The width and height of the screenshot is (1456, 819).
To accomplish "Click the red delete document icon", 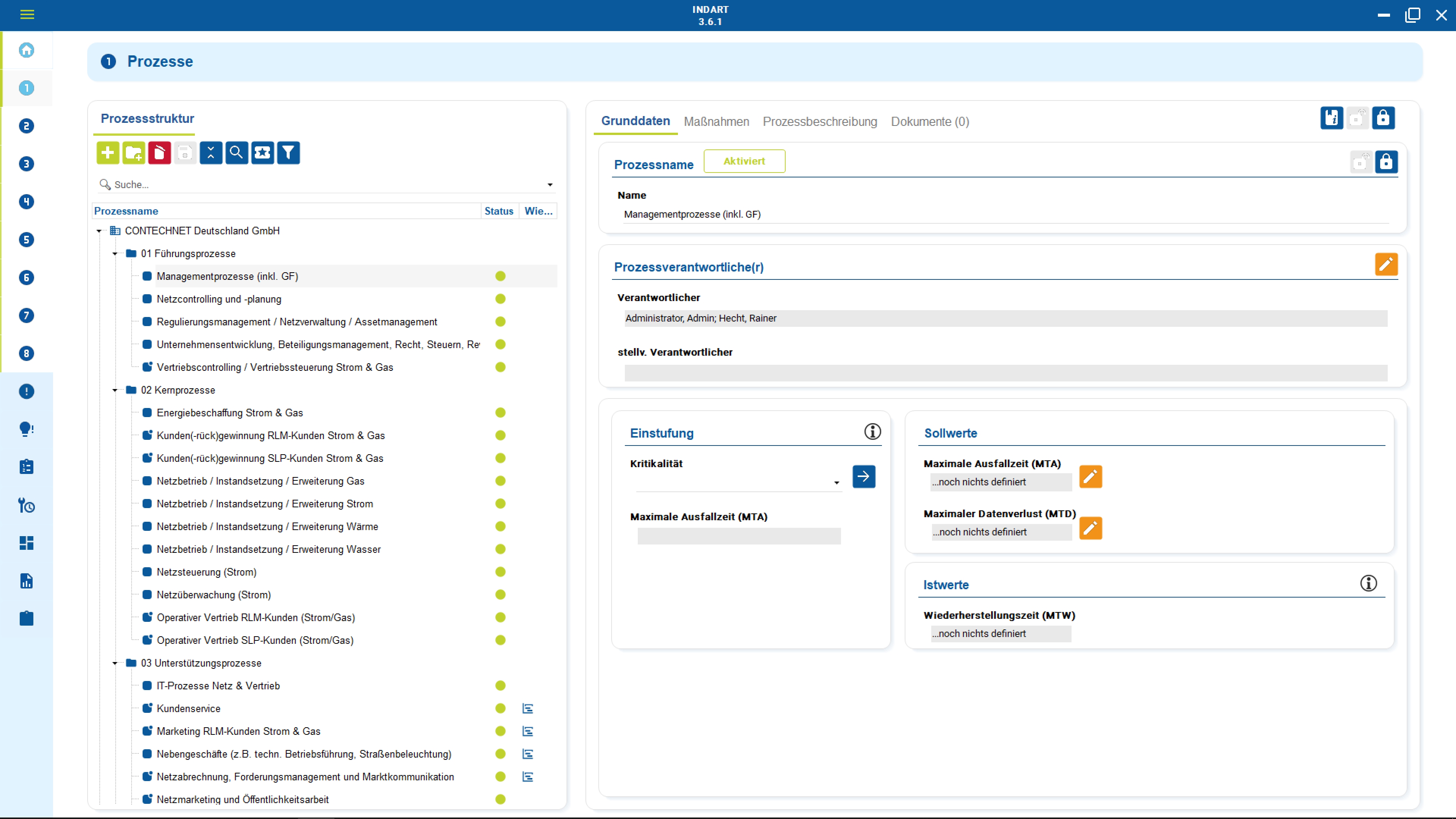I will coord(159,152).
